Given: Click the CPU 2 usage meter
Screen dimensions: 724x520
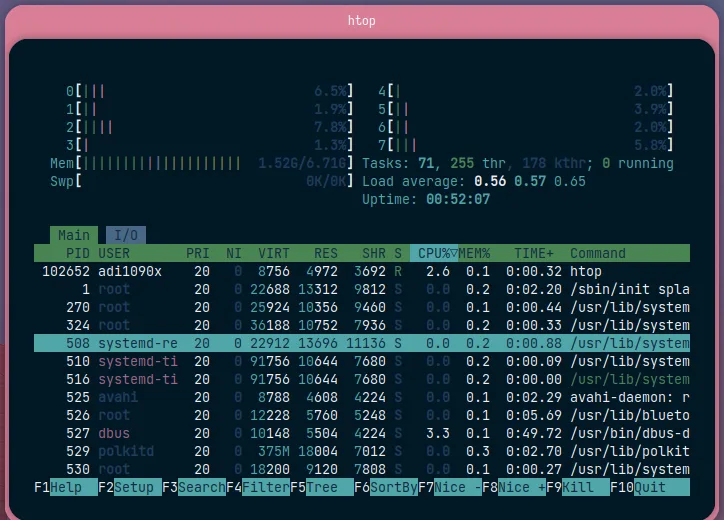Looking at the screenshot, I should (x=210, y=127).
